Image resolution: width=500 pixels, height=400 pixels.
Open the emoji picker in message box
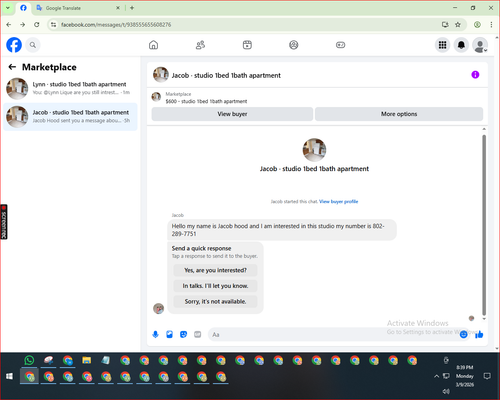463,334
